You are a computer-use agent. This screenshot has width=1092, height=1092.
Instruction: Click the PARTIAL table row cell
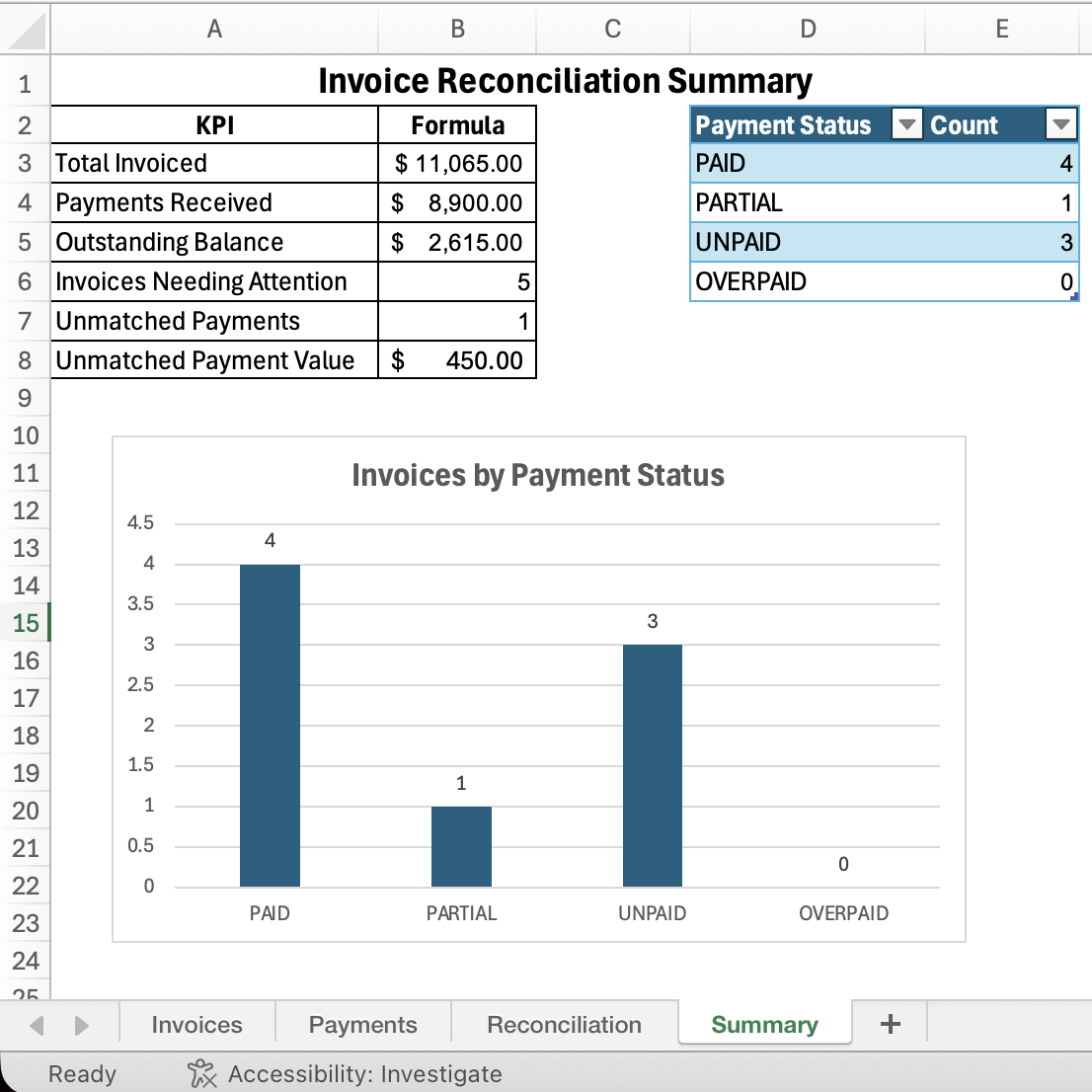(808, 202)
